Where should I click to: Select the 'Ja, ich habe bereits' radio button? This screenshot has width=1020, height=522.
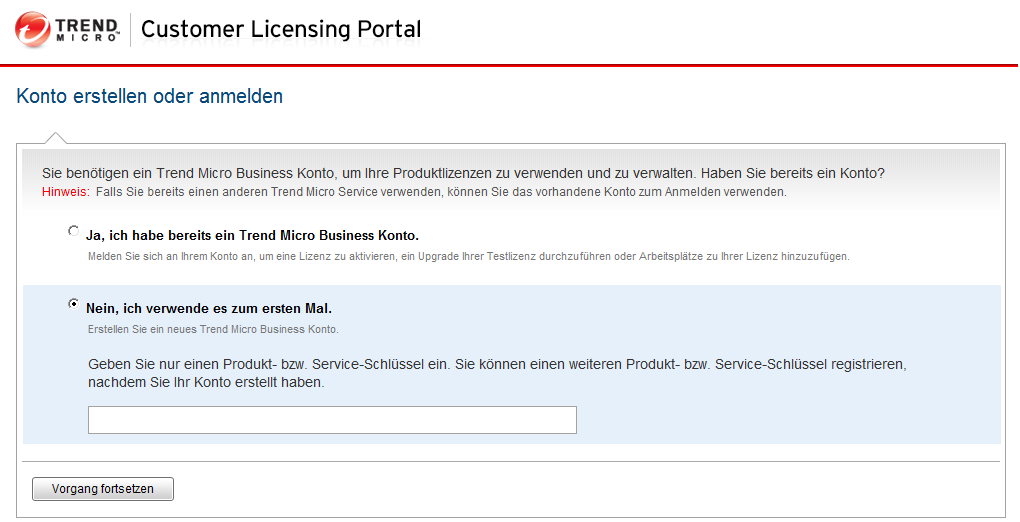click(x=73, y=231)
